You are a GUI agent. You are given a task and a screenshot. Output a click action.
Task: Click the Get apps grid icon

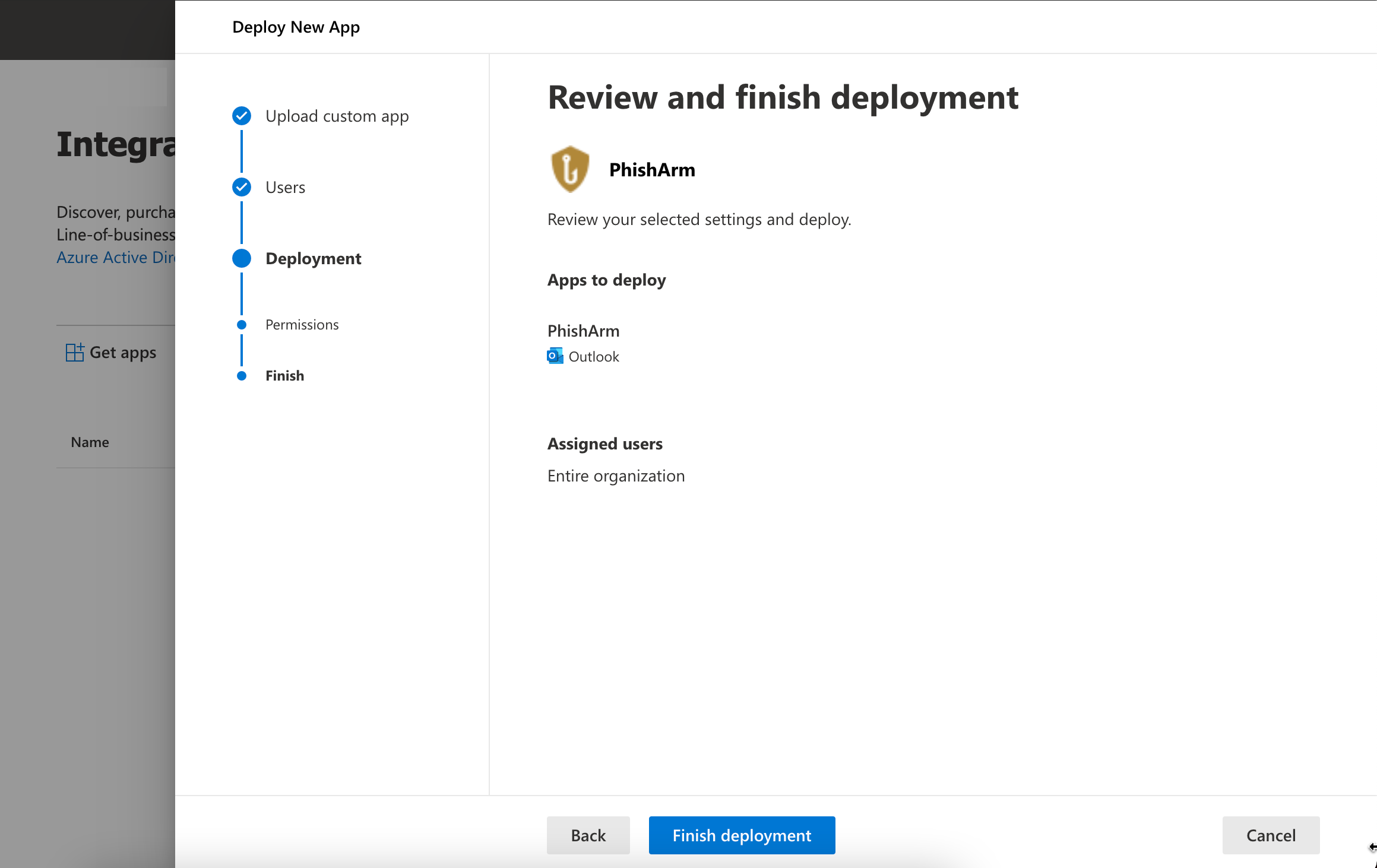click(x=74, y=352)
